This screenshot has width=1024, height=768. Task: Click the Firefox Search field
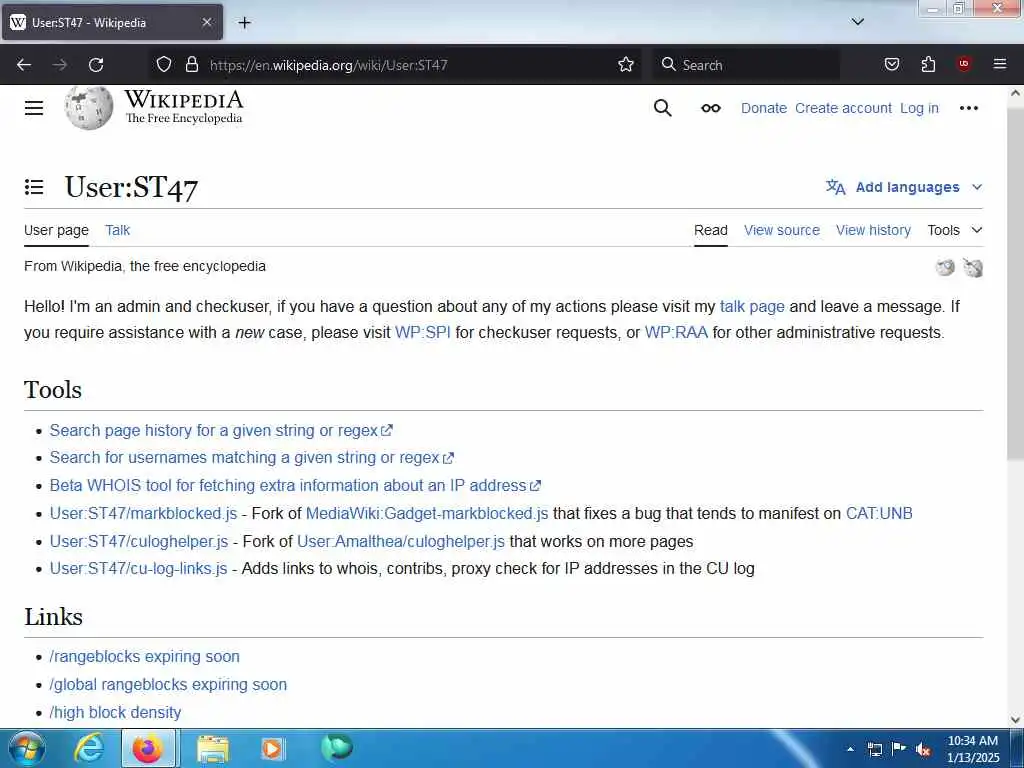click(x=746, y=65)
